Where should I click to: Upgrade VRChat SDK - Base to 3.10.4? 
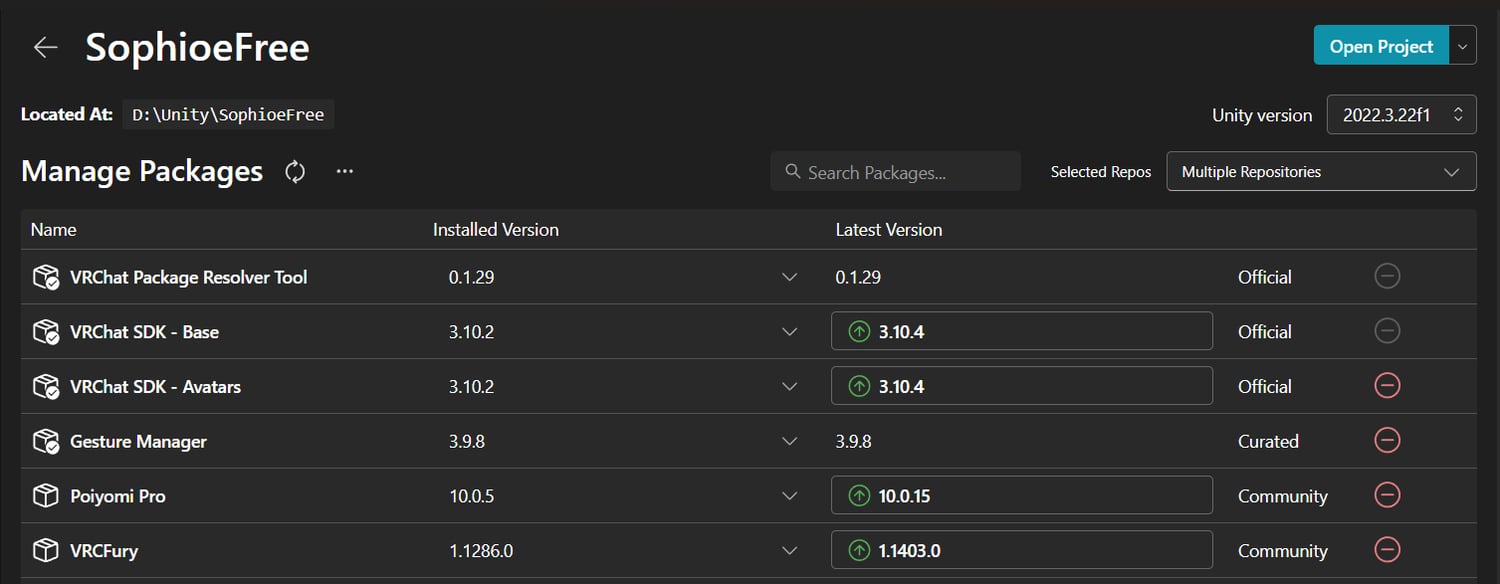click(1022, 331)
